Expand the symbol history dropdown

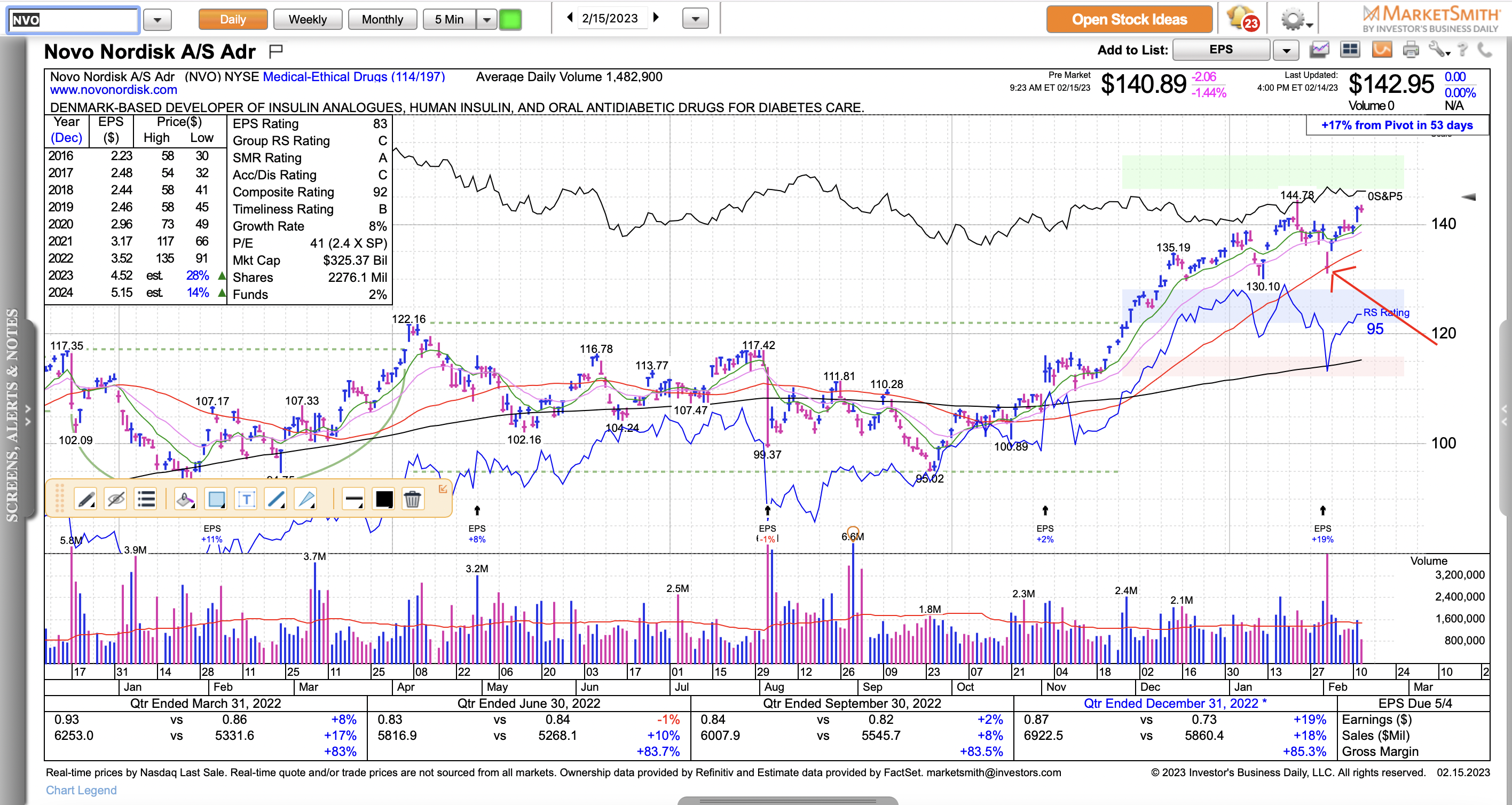tap(157, 20)
